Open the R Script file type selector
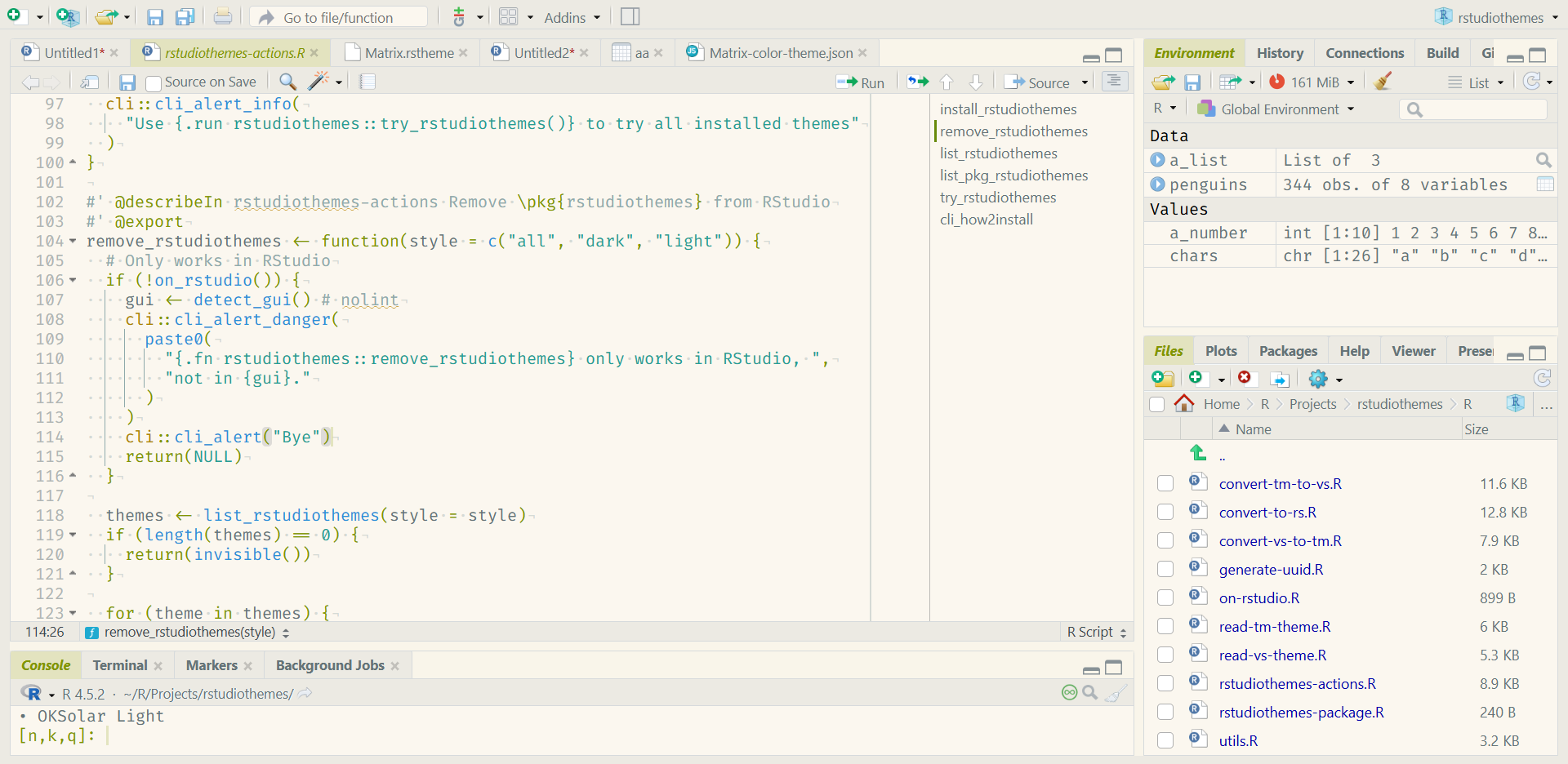Screen dimensions: 1568x764 pyautogui.click(x=1096, y=632)
